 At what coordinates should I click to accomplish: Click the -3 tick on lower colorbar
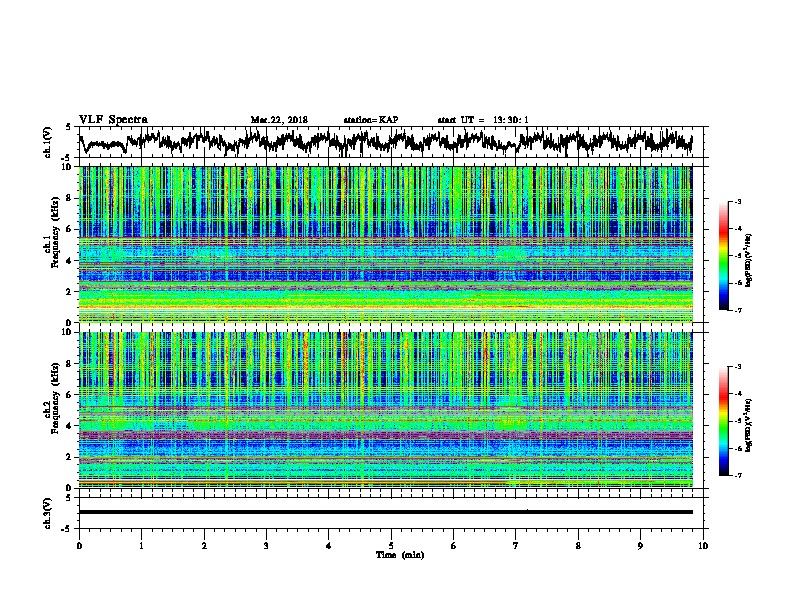click(x=737, y=367)
